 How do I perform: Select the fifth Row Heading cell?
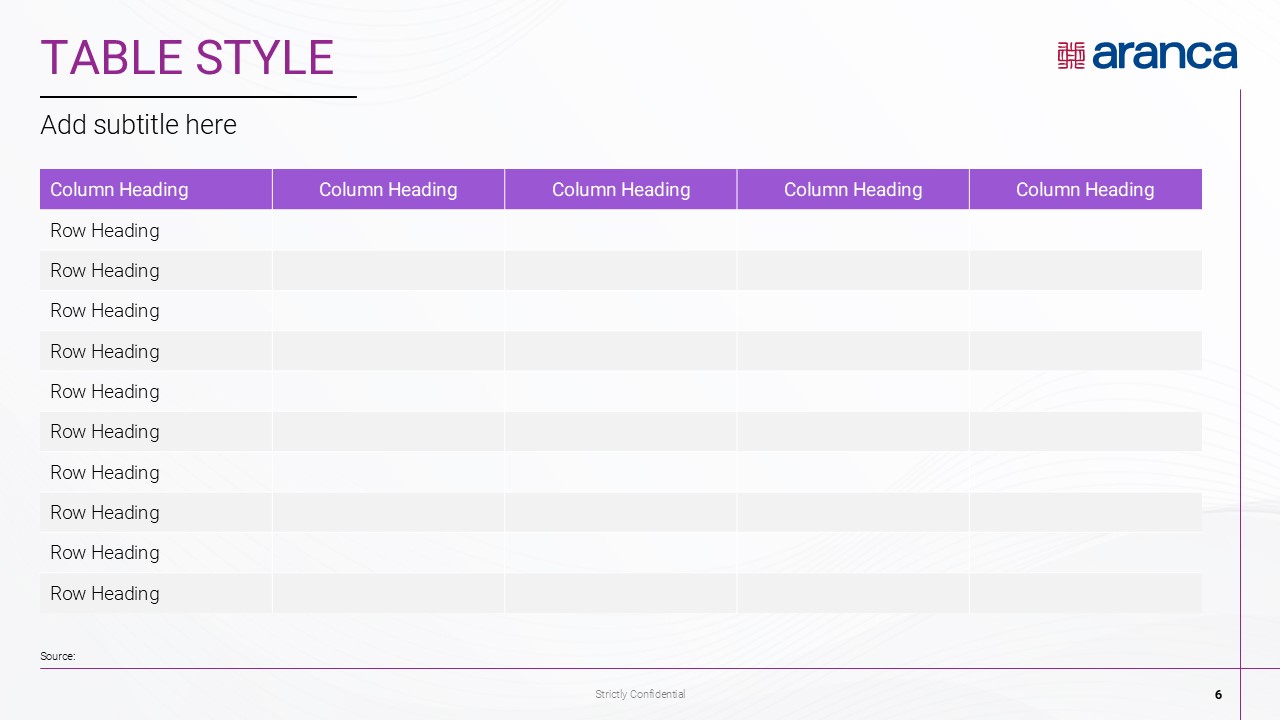105,392
